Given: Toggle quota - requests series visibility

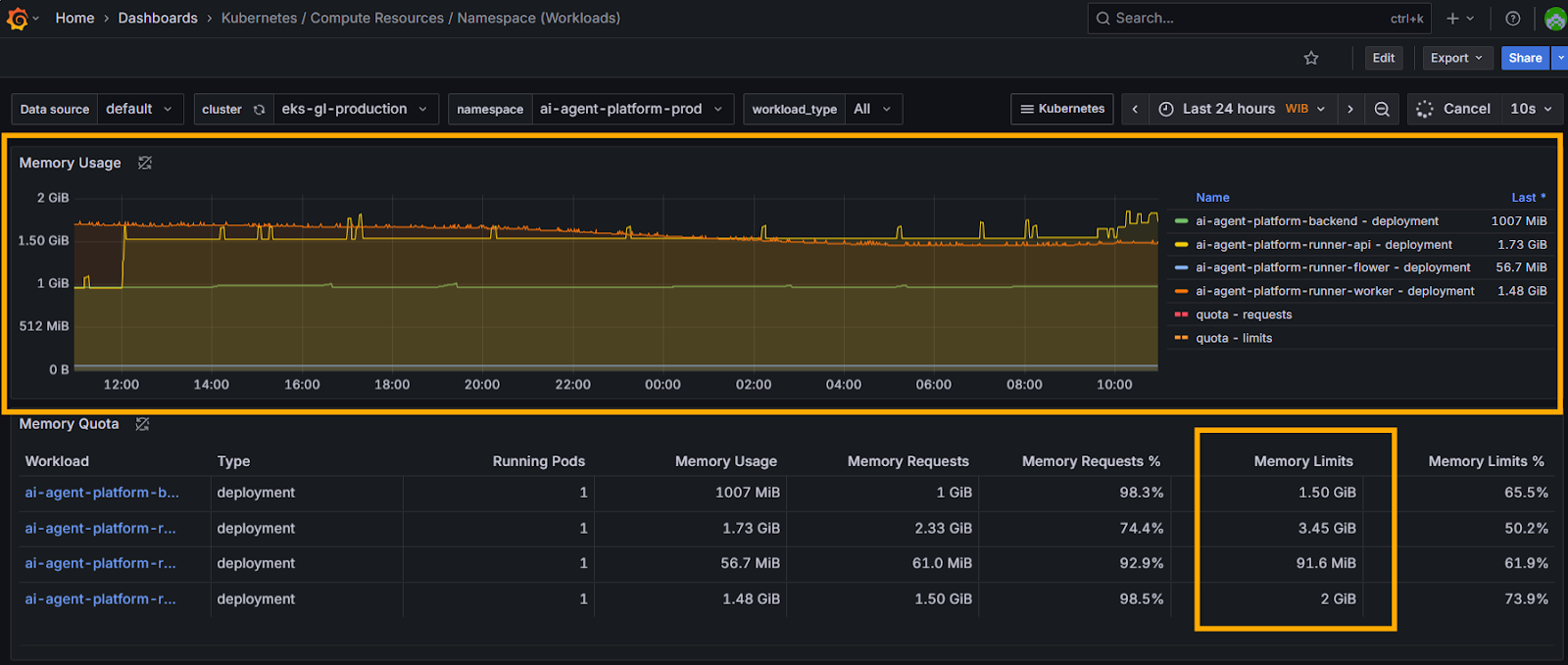Looking at the screenshot, I should (1243, 314).
